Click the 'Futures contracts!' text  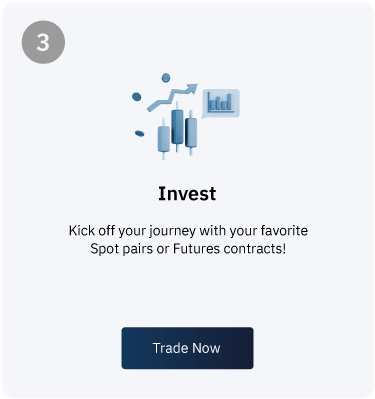tap(229, 249)
